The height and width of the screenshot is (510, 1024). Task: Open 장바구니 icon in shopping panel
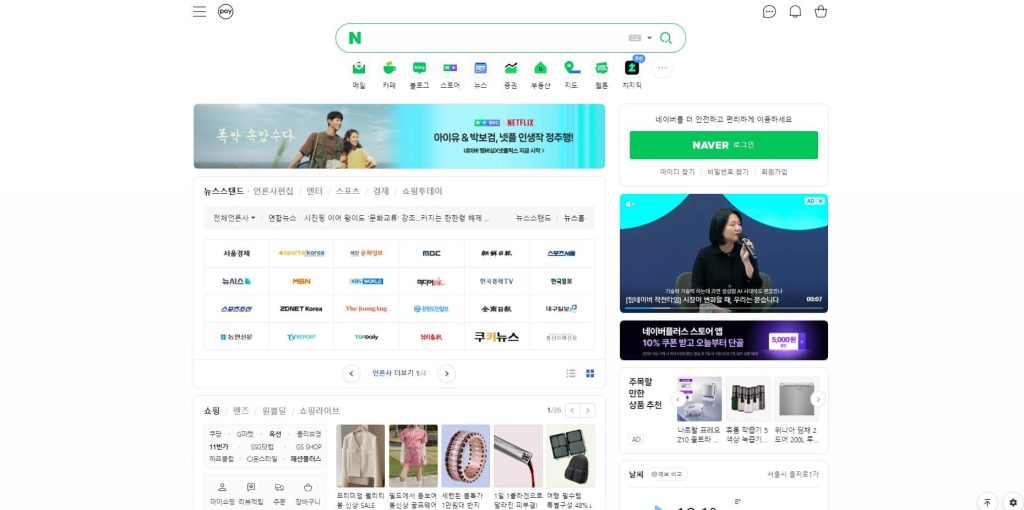point(308,487)
